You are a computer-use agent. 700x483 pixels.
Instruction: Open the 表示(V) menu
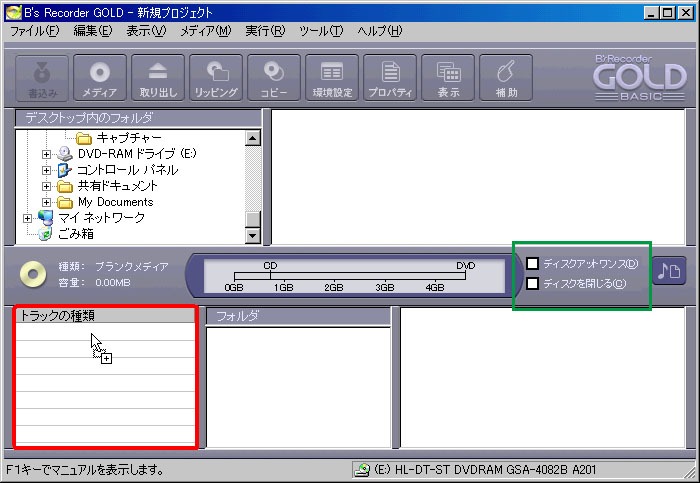(x=146, y=31)
